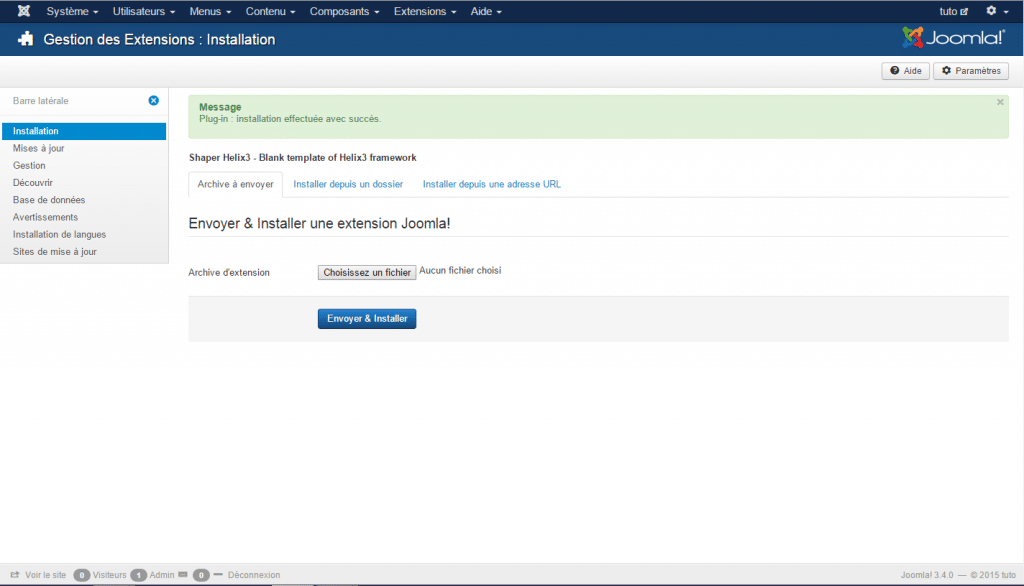Click Choisissez un fichier button
This screenshot has width=1024, height=586.
tap(366, 272)
